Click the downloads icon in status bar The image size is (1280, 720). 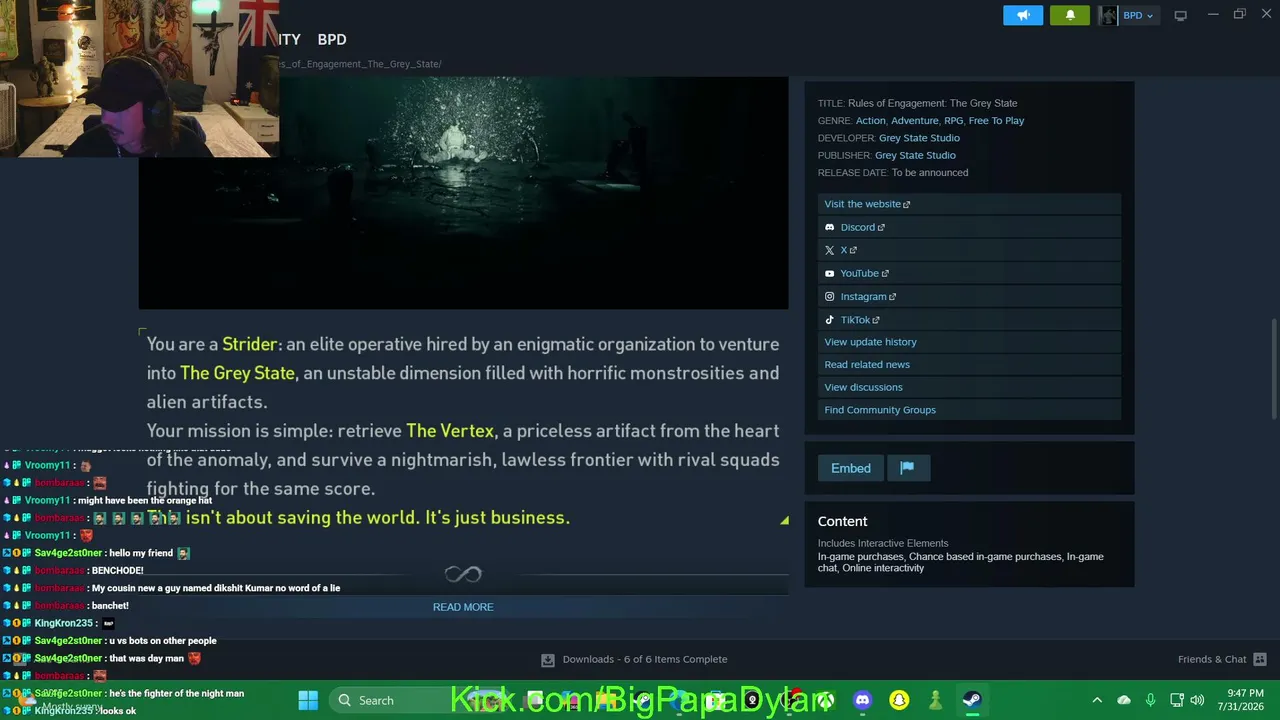pyautogui.click(x=548, y=660)
